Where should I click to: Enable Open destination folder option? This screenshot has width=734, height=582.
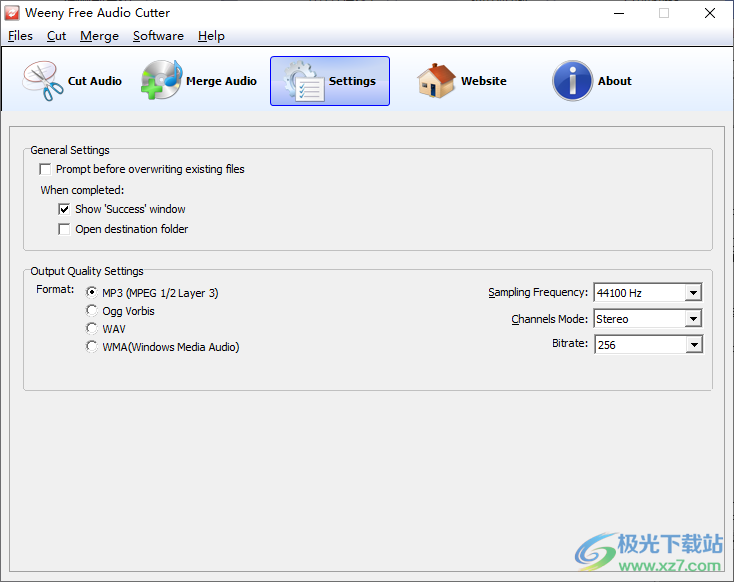(x=65, y=230)
